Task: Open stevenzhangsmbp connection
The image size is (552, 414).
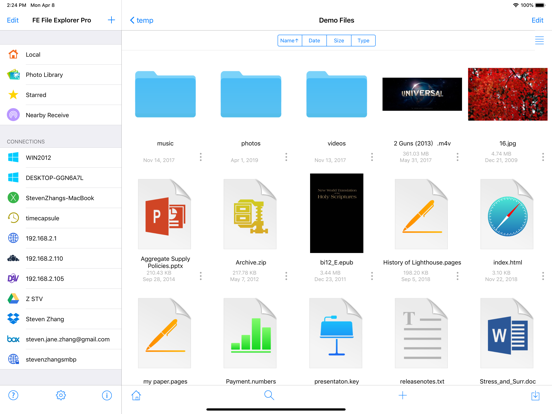Action: coord(61,359)
